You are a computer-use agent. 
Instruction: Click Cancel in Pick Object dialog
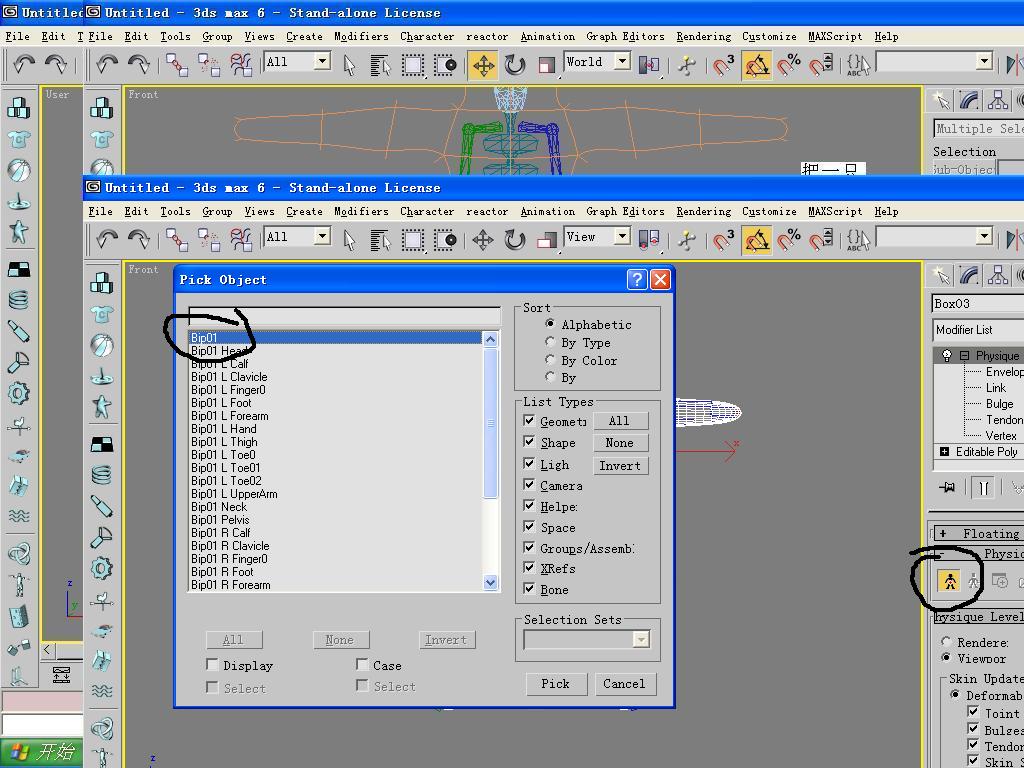[x=624, y=684]
